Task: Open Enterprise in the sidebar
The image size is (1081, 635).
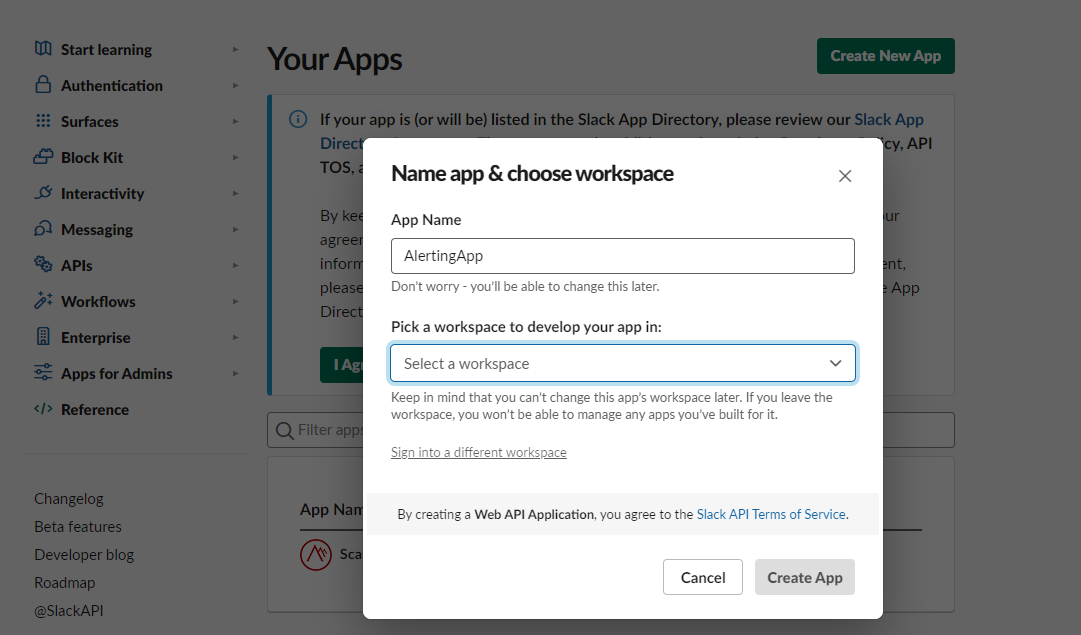Action: (95, 337)
